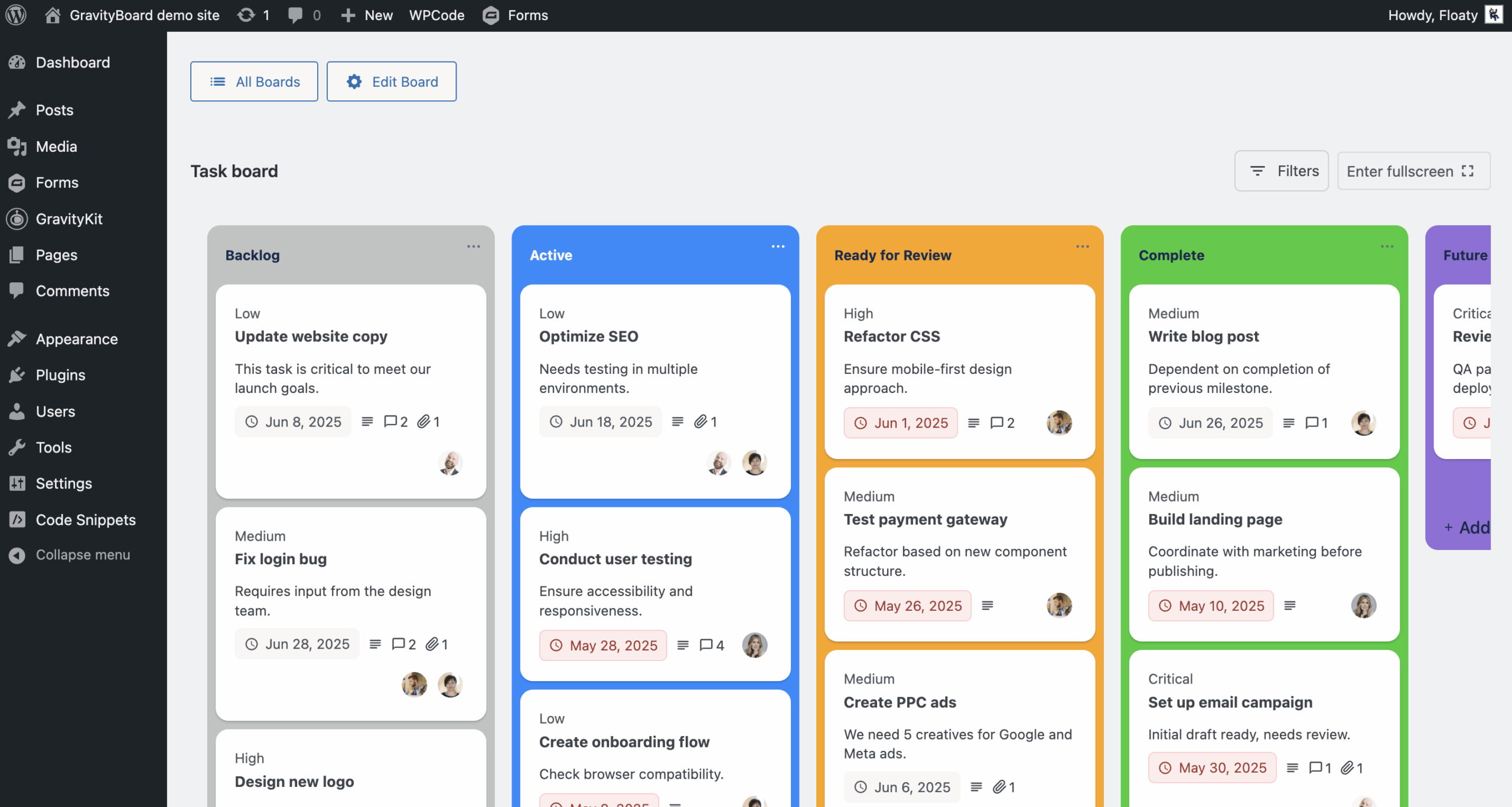Click assignee avatar on Build landing page

[1364, 606]
